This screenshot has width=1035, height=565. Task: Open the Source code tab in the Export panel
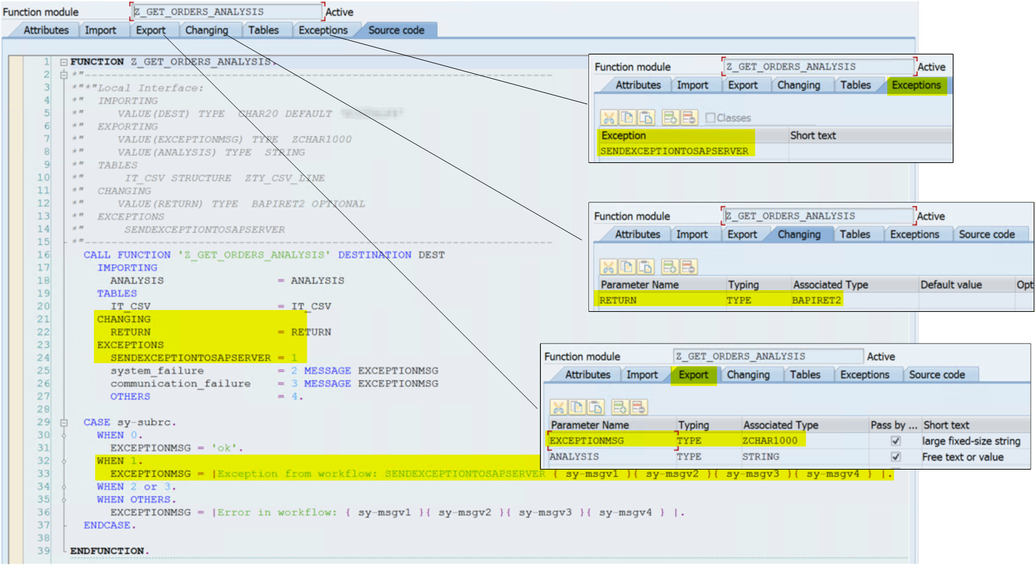tap(937, 375)
